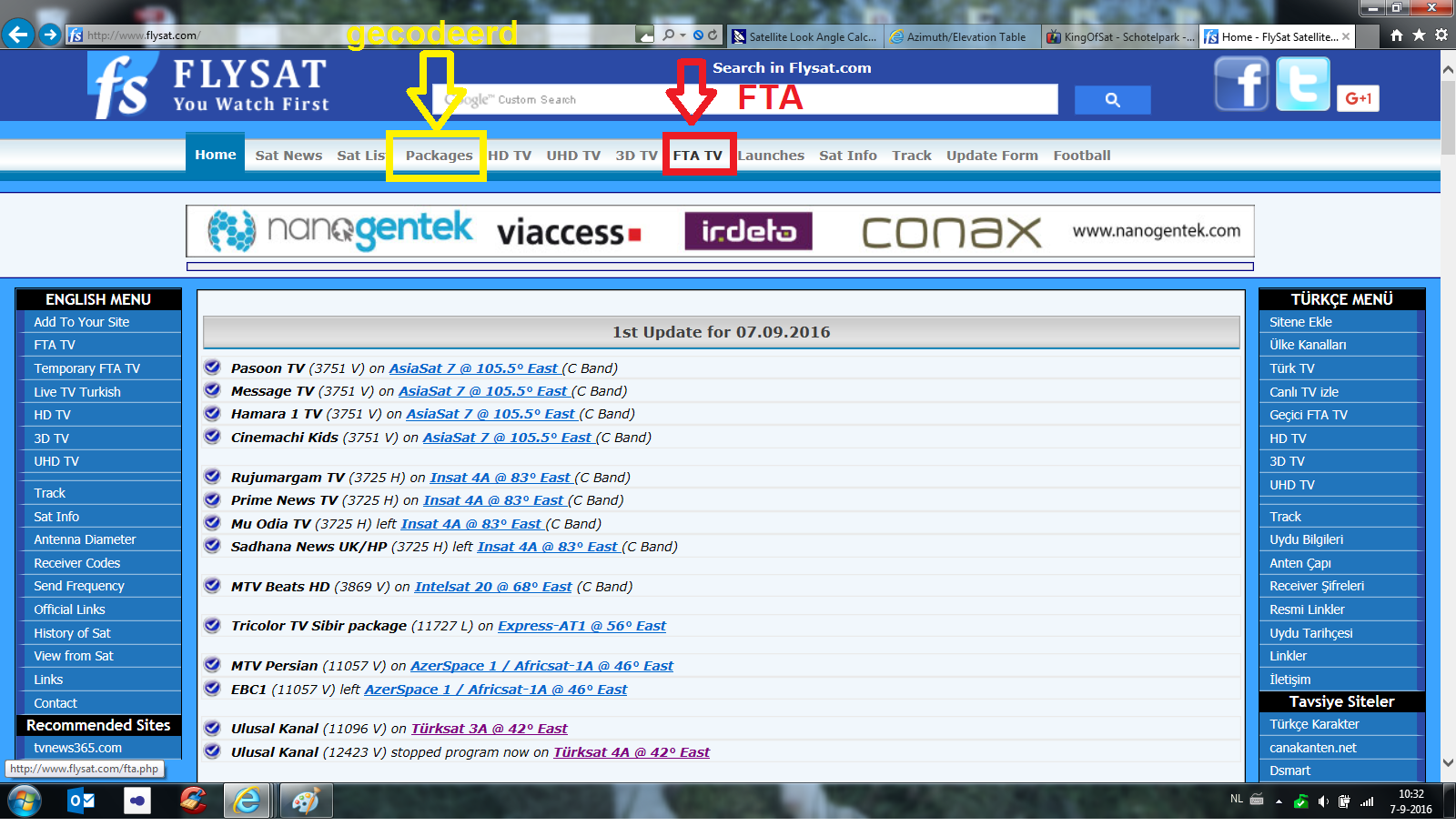The image size is (1456, 826).
Task: Refresh the page with the reload icon
Action: point(713,35)
